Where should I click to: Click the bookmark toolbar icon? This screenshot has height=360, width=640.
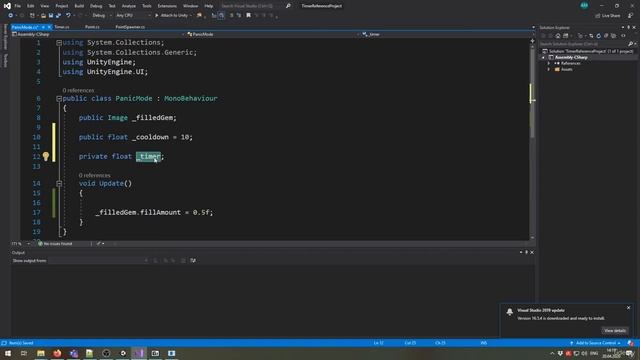pos(248,16)
